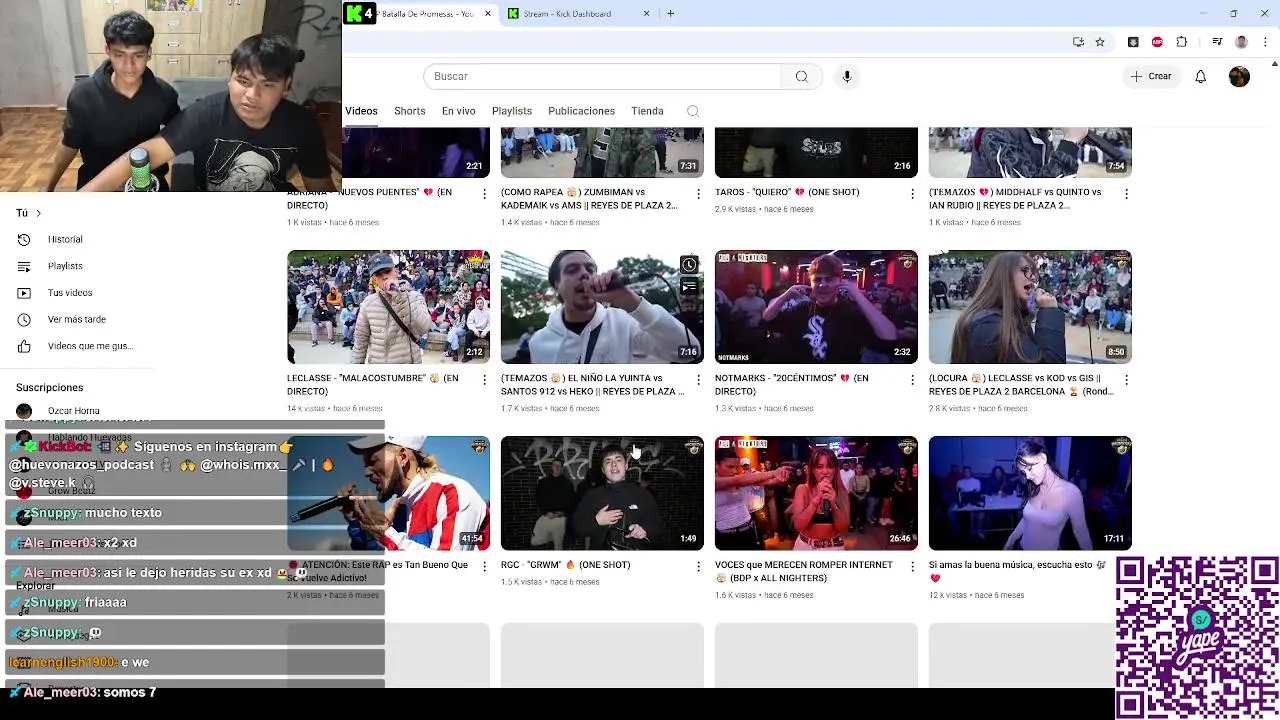The width and height of the screenshot is (1280, 720).
Task: Play VOCES que MERECEN ROMPER INTERNET thumbnail
Action: pos(816,493)
